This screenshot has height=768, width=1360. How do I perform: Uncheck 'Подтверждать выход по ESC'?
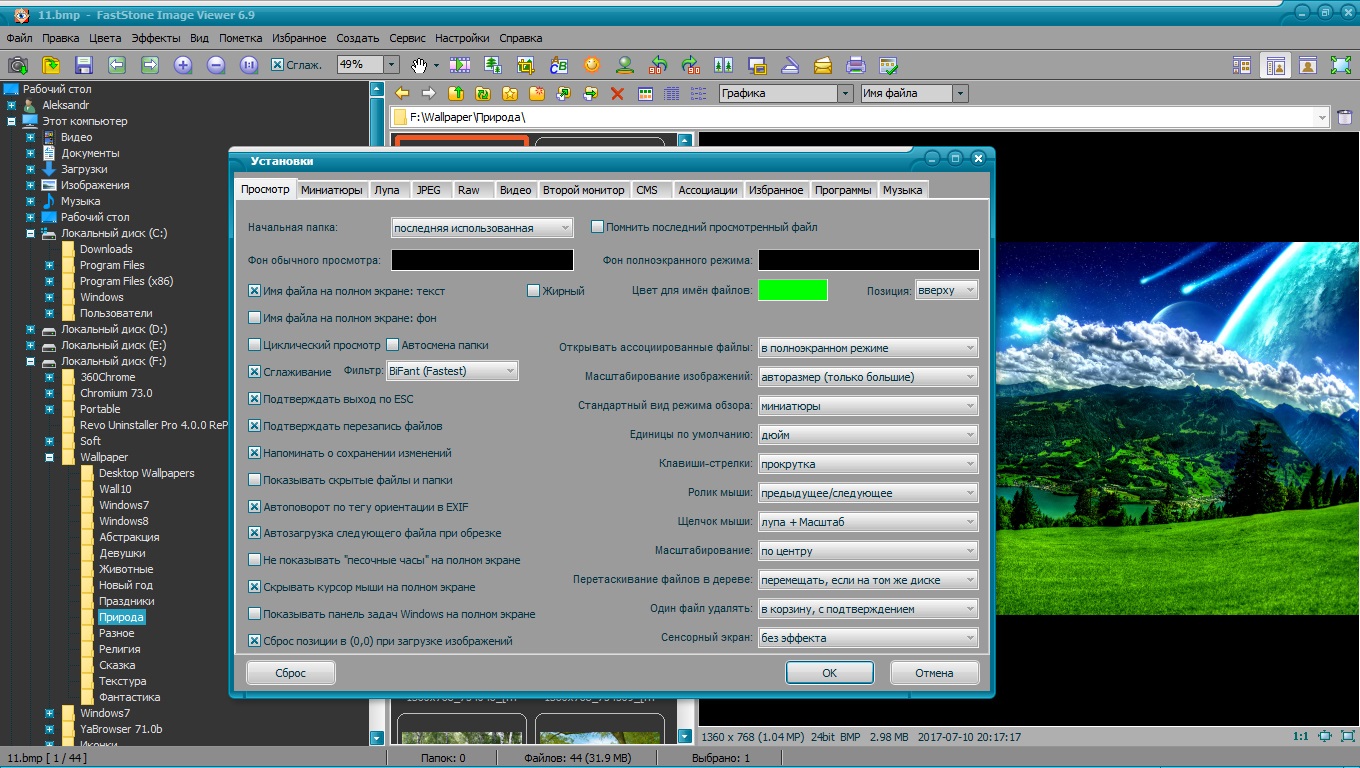pyautogui.click(x=255, y=399)
